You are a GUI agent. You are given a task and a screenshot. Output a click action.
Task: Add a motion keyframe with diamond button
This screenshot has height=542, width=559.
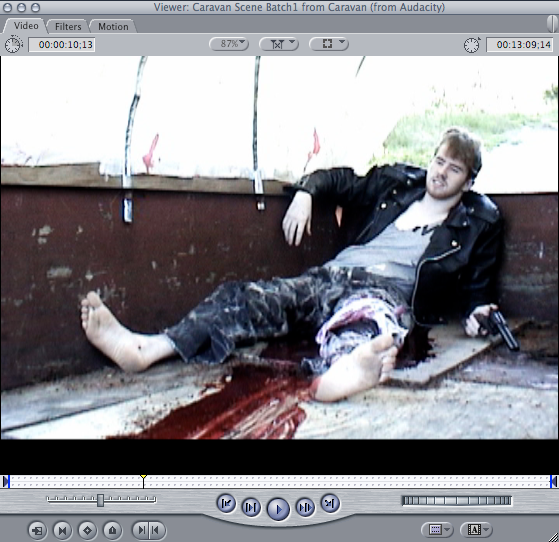(x=87, y=531)
